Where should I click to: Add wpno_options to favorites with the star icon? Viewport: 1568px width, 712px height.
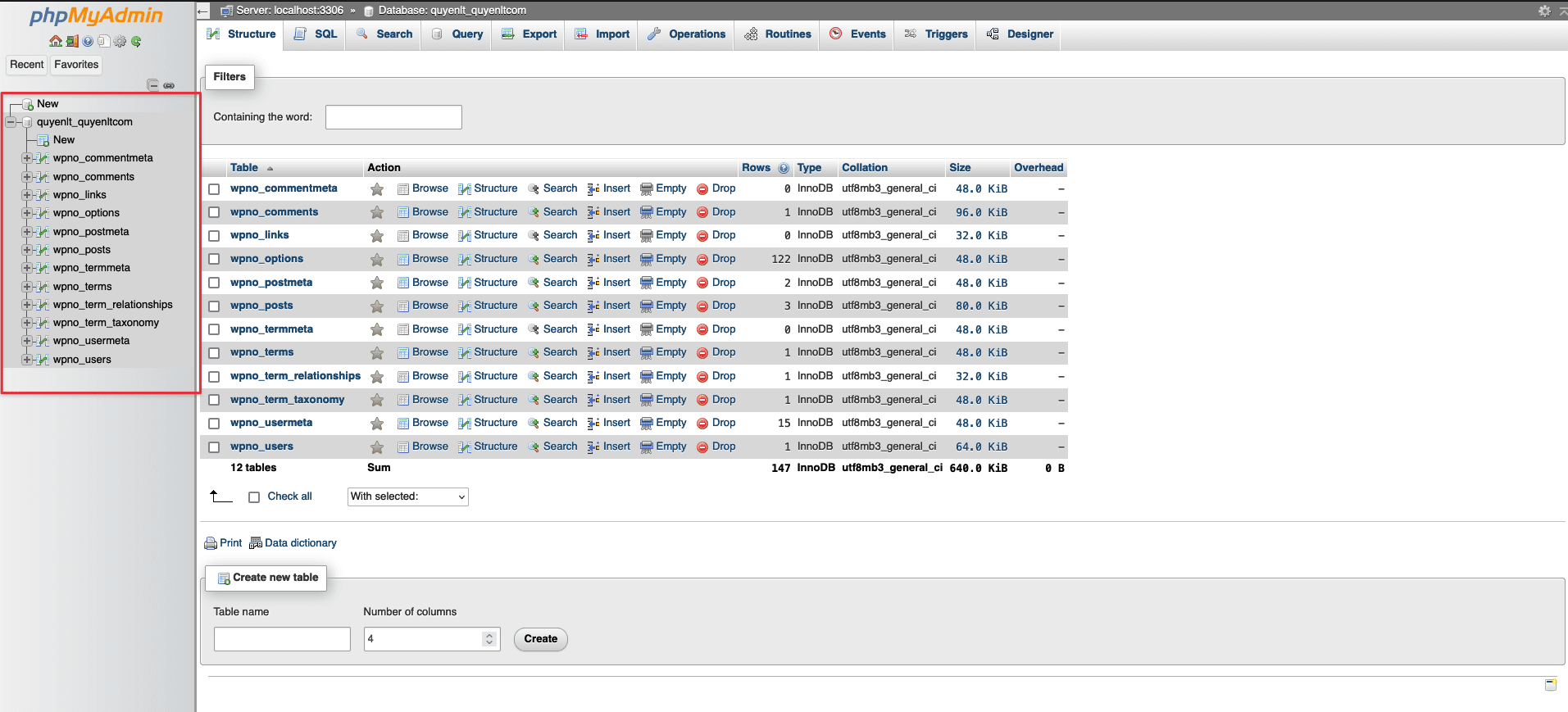[x=377, y=259]
